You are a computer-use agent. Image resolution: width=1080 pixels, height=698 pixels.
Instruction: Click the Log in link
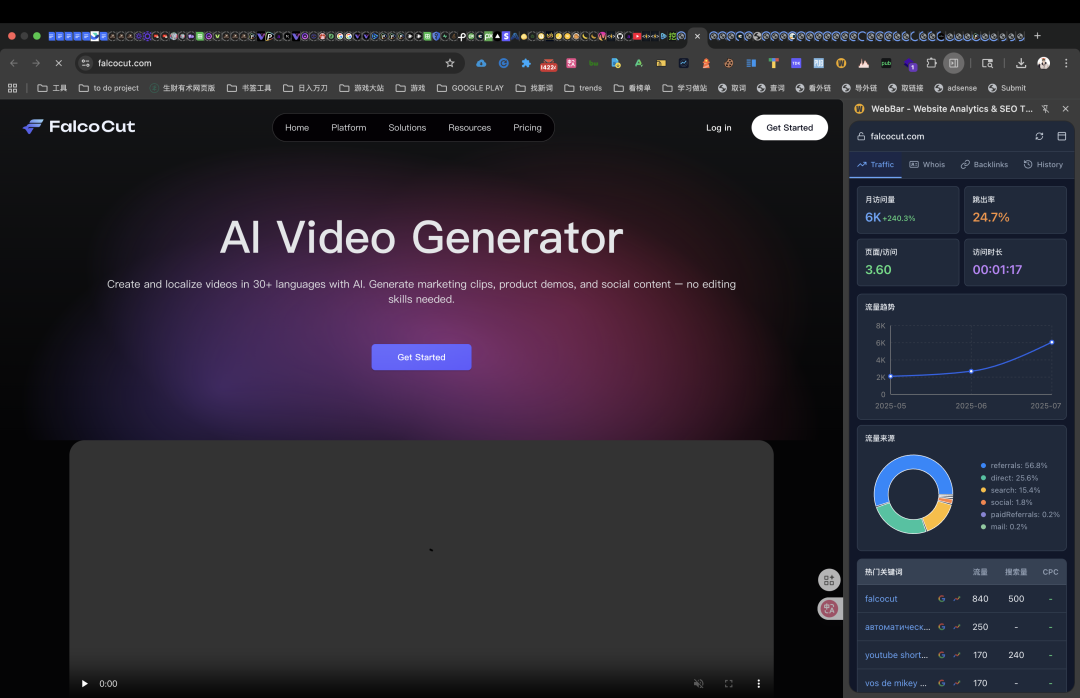click(x=718, y=127)
